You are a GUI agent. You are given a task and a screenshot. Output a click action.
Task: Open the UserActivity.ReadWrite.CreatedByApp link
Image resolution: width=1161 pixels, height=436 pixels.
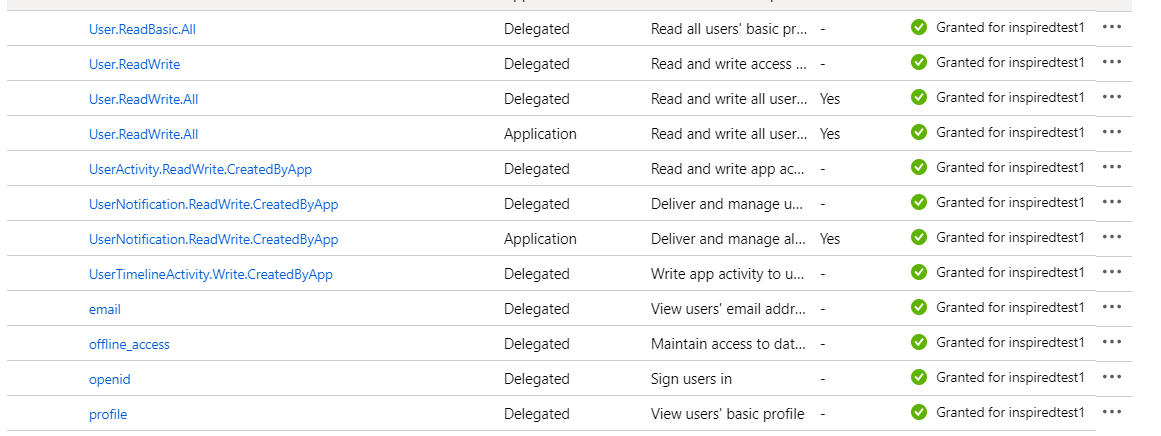pos(207,169)
